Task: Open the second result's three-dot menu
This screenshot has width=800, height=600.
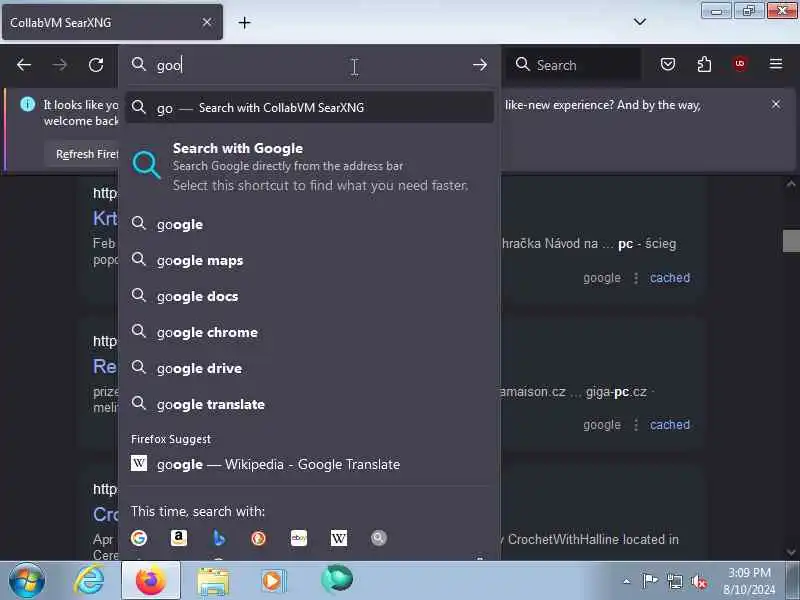Action: pyautogui.click(x=636, y=424)
